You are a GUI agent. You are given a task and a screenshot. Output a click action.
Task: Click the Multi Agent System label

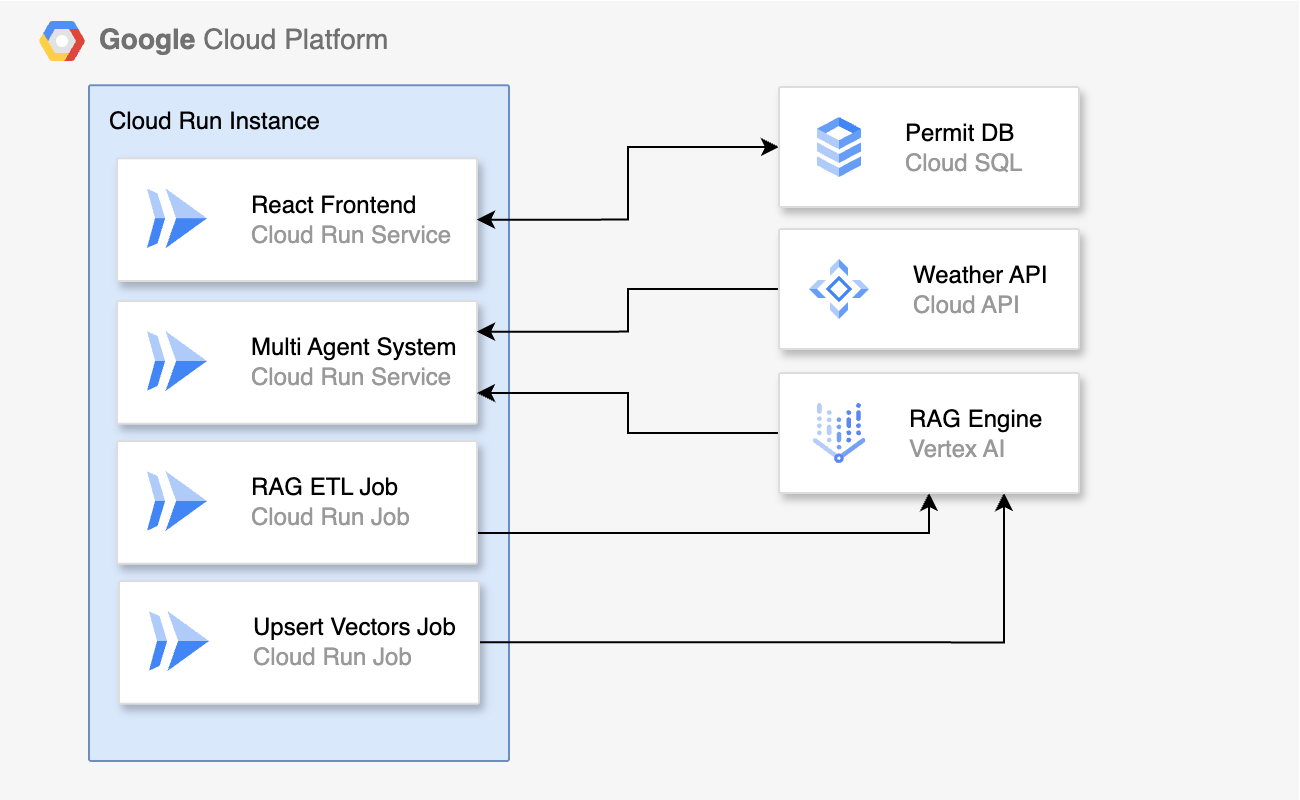pos(354,347)
